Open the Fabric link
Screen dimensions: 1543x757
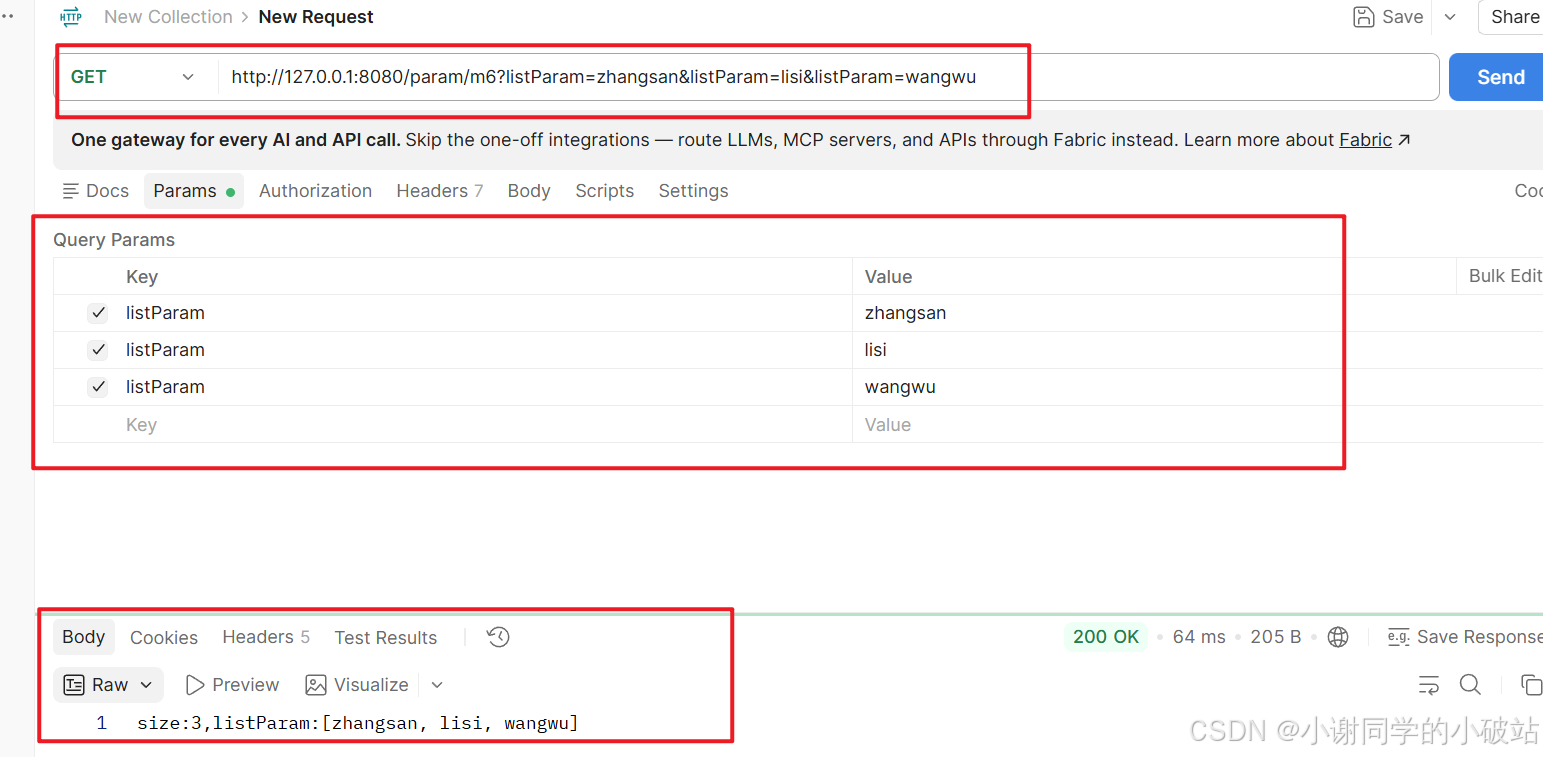point(1365,140)
